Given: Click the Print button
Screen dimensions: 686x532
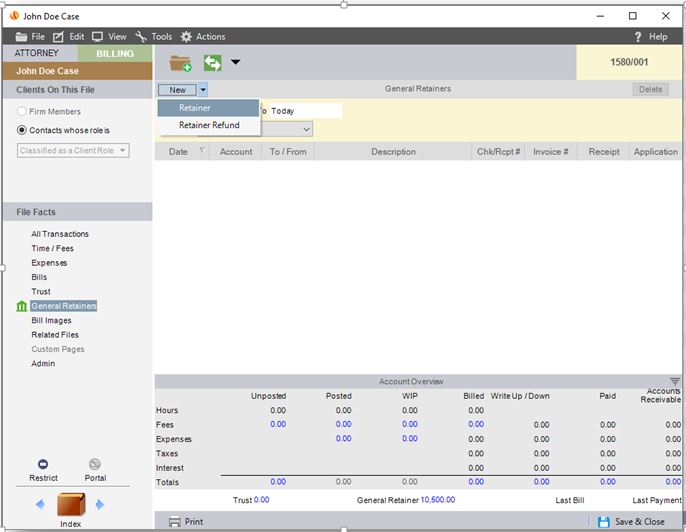Looking at the screenshot, I should point(186,522).
